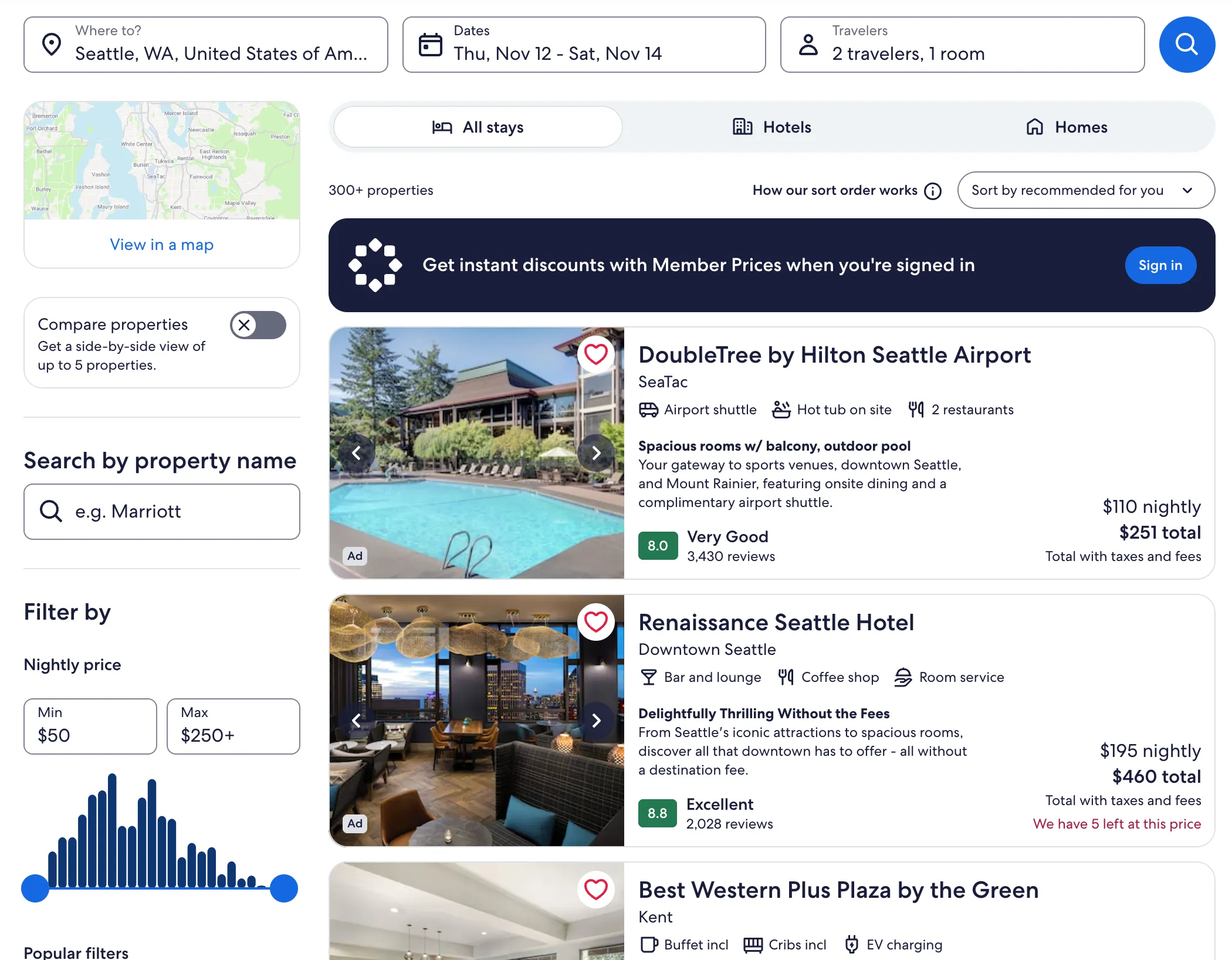Save DoubleTree by Hilton with heart icon

[595, 354]
